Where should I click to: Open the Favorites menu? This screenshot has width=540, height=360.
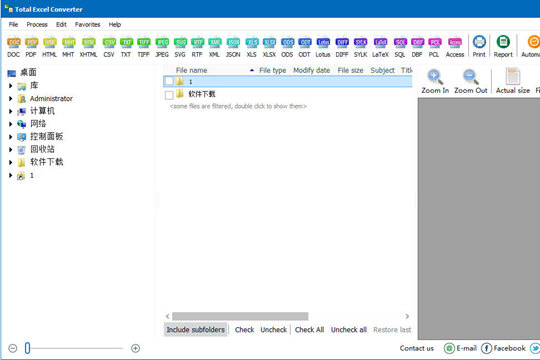click(x=87, y=24)
